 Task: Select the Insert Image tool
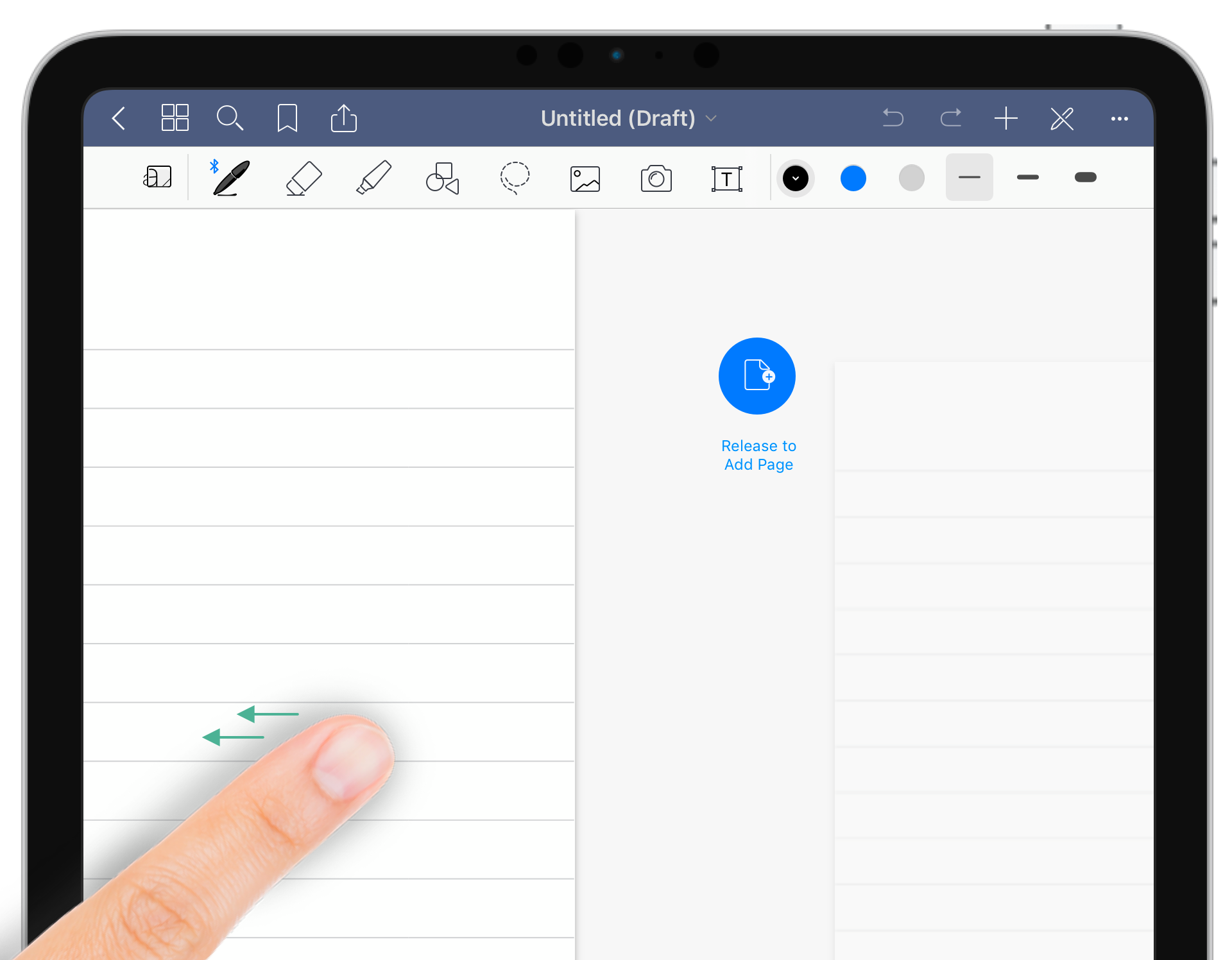pyautogui.click(x=583, y=178)
